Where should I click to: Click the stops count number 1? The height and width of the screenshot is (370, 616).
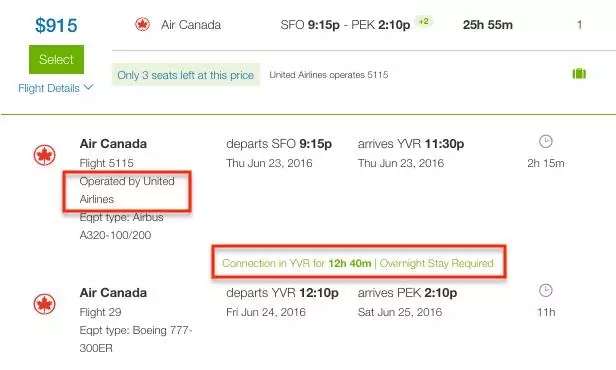tap(579, 25)
